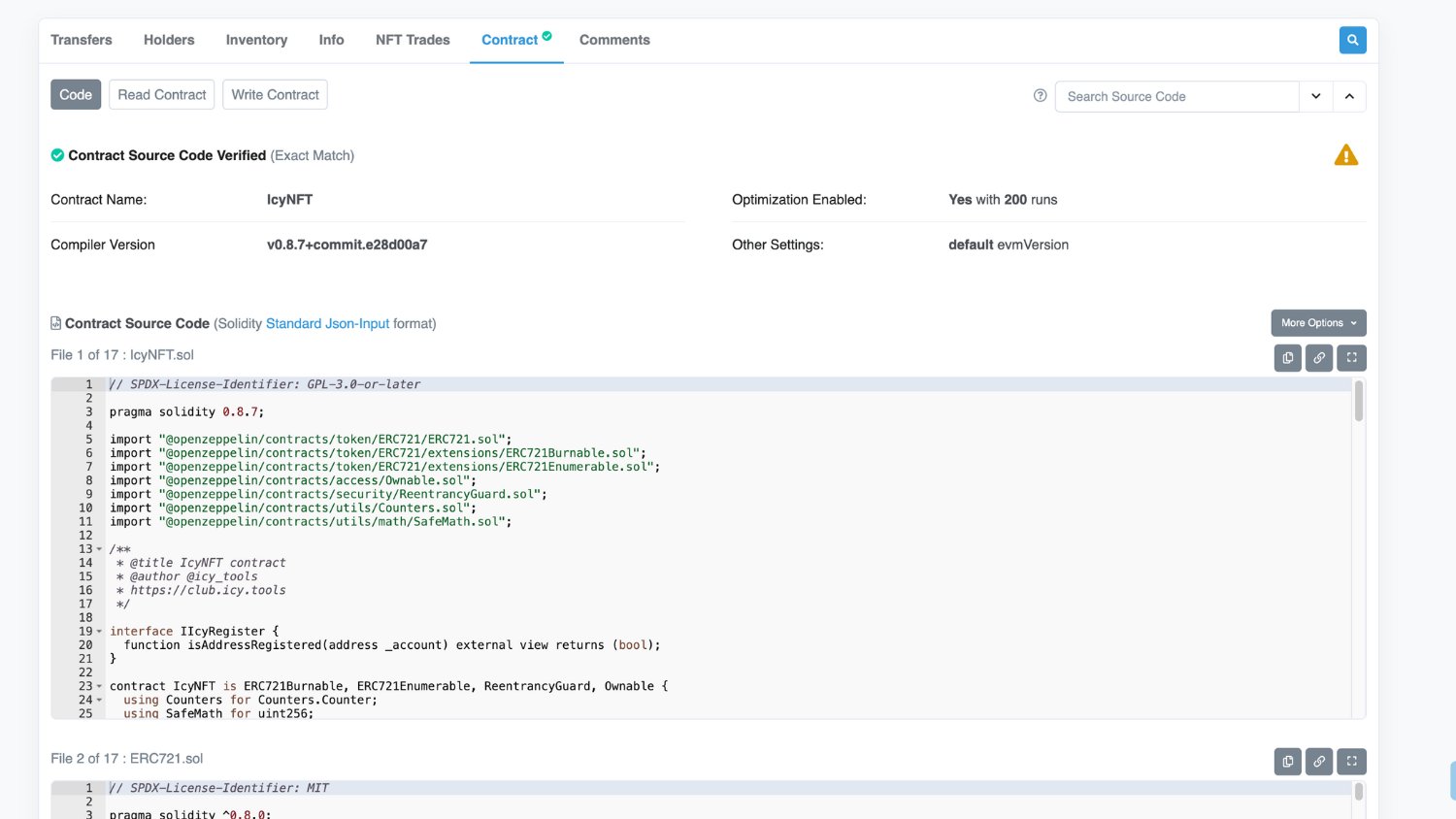Click the contract name IcyNFT
Image resolution: width=1456 pixels, height=819 pixels.
point(289,199)
